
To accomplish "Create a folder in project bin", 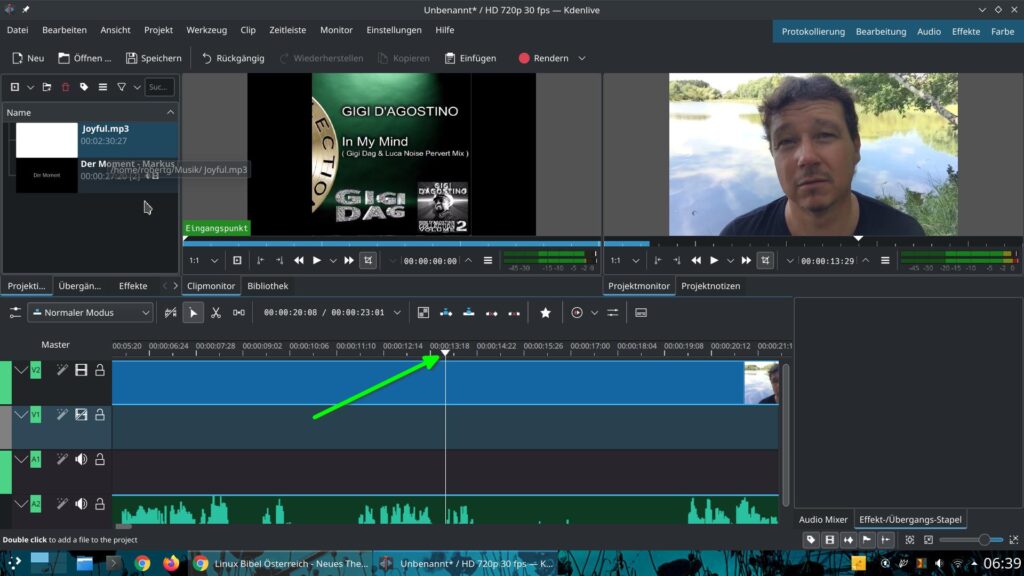I will coord(46,87).
